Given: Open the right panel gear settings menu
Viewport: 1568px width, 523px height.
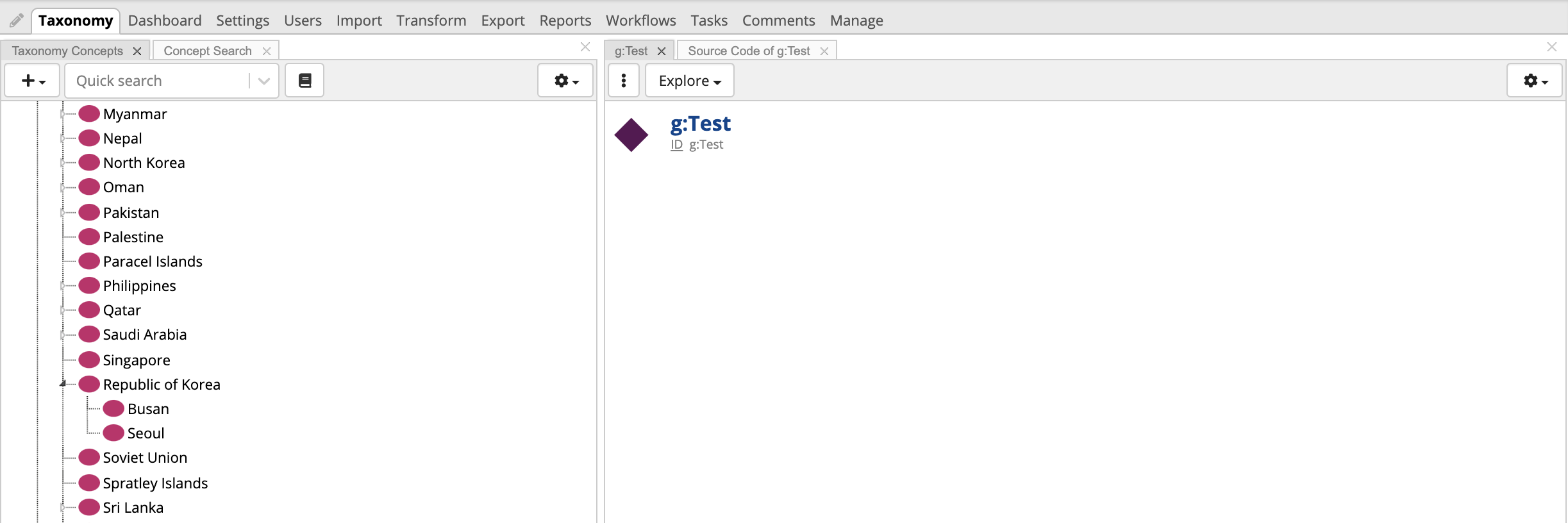Looking at the screenshot, I should click(1535, 81).
